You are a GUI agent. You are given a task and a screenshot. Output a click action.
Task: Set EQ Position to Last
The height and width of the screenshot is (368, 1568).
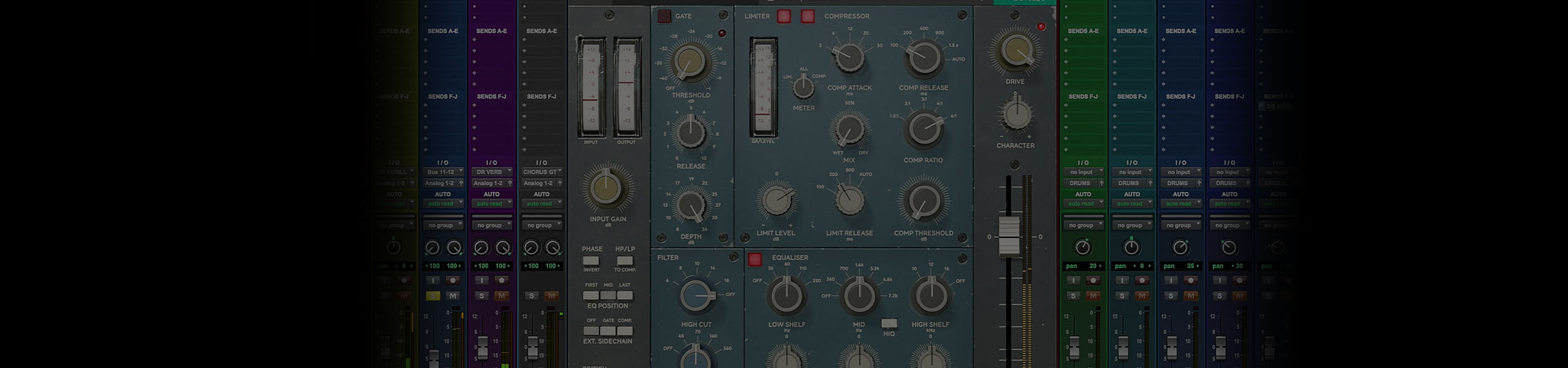click(x=625, y=296)
